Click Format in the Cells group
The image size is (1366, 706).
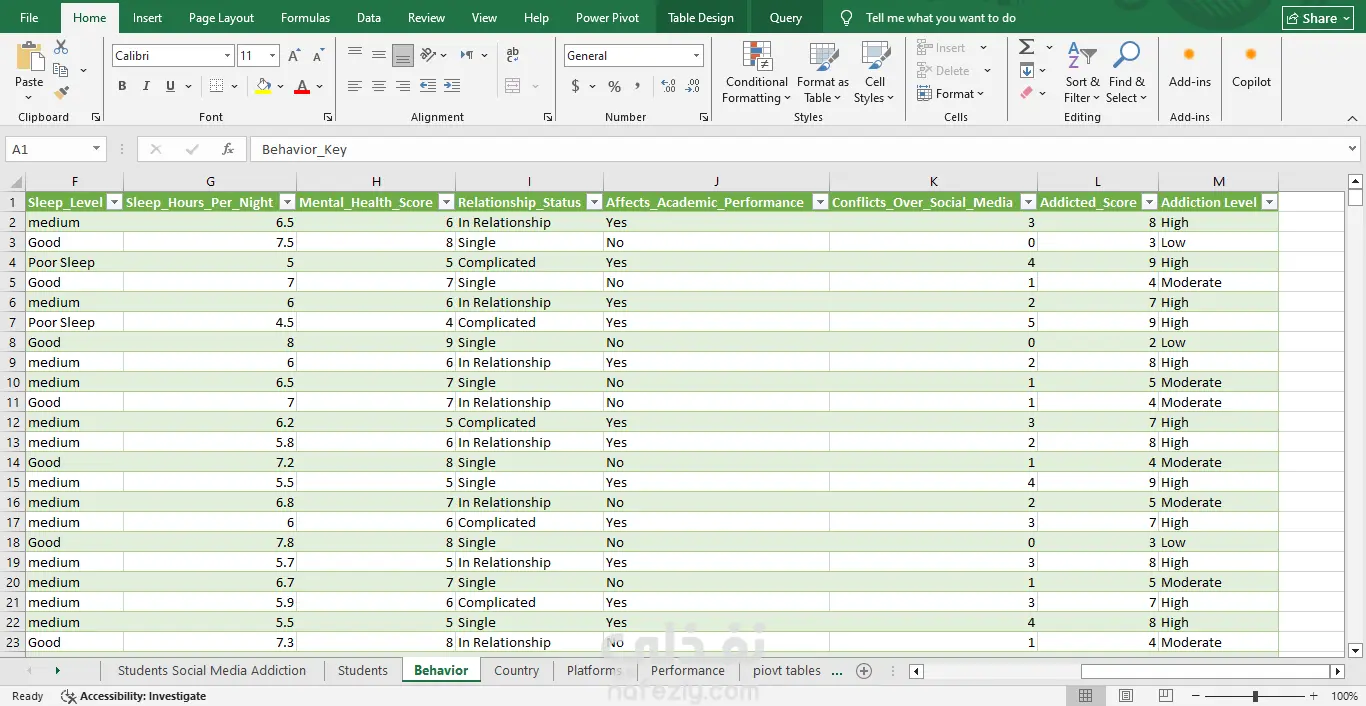tap(951, 94)
